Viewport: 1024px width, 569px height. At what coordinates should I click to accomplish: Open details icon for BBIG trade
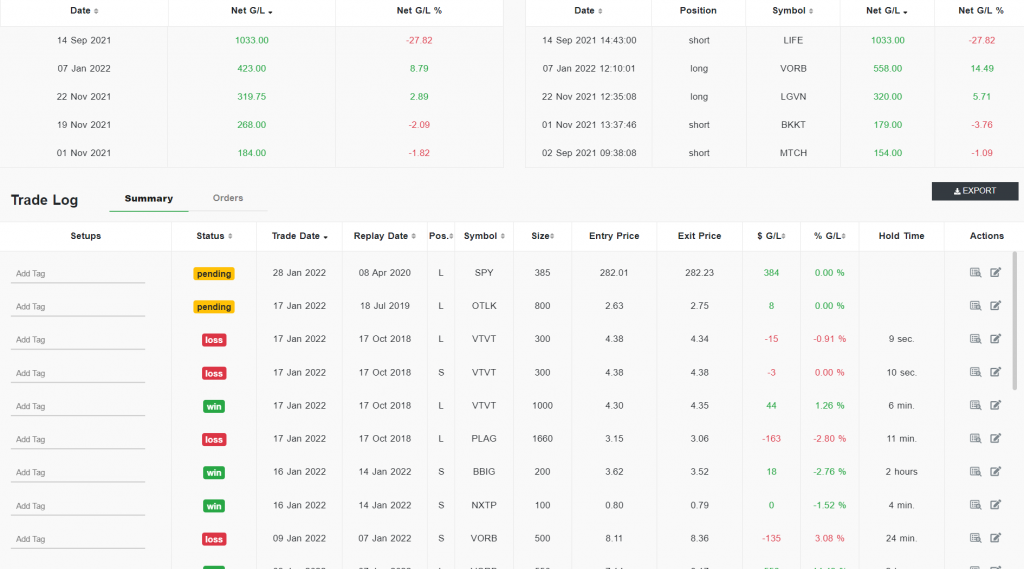(975, 472)
